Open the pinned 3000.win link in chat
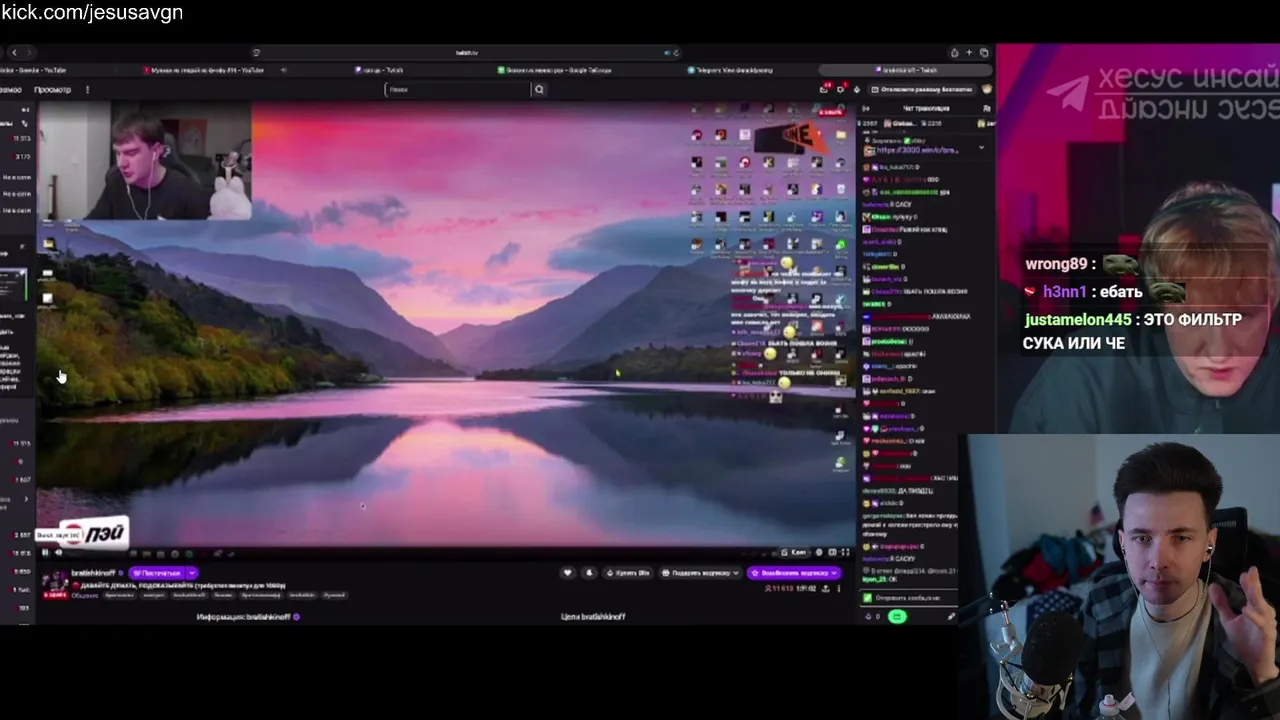Image resolution: width=1280 pixels, height=720 pixels. coord(918,150)
